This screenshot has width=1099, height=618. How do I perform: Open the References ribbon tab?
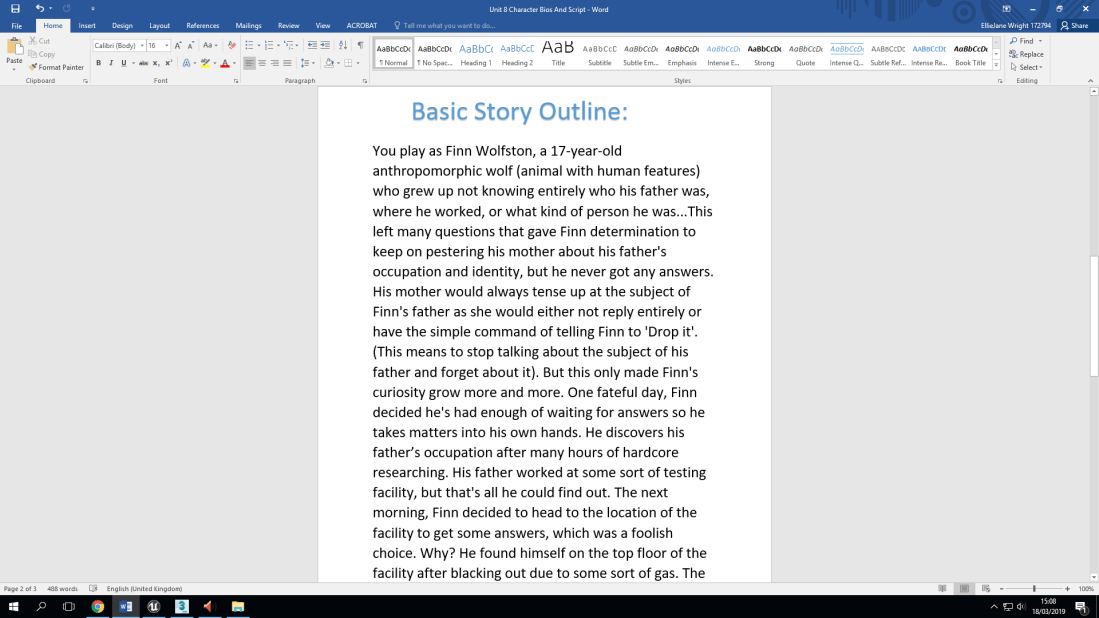tap(202, 26)
